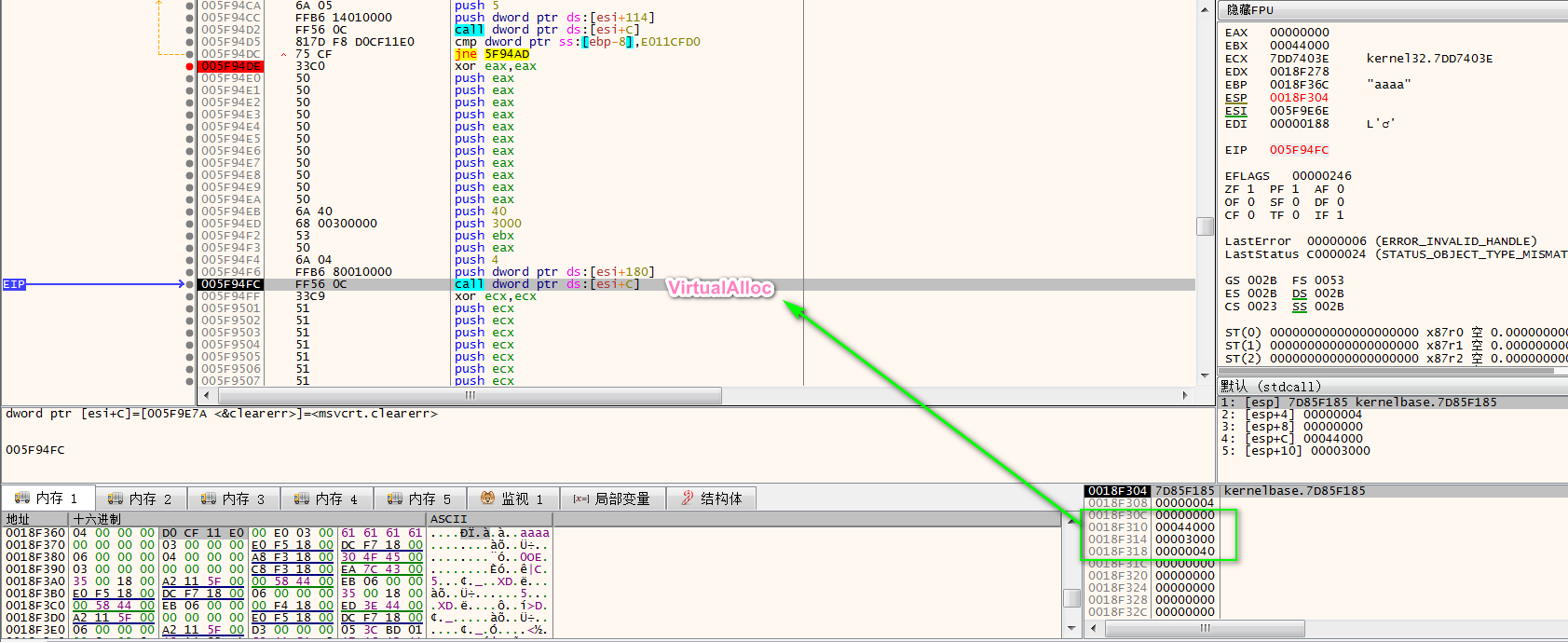Click left arrow of stack horizontal scrollbar
This screenshot has height=642, width=1568.
(x=1094, y=629)
